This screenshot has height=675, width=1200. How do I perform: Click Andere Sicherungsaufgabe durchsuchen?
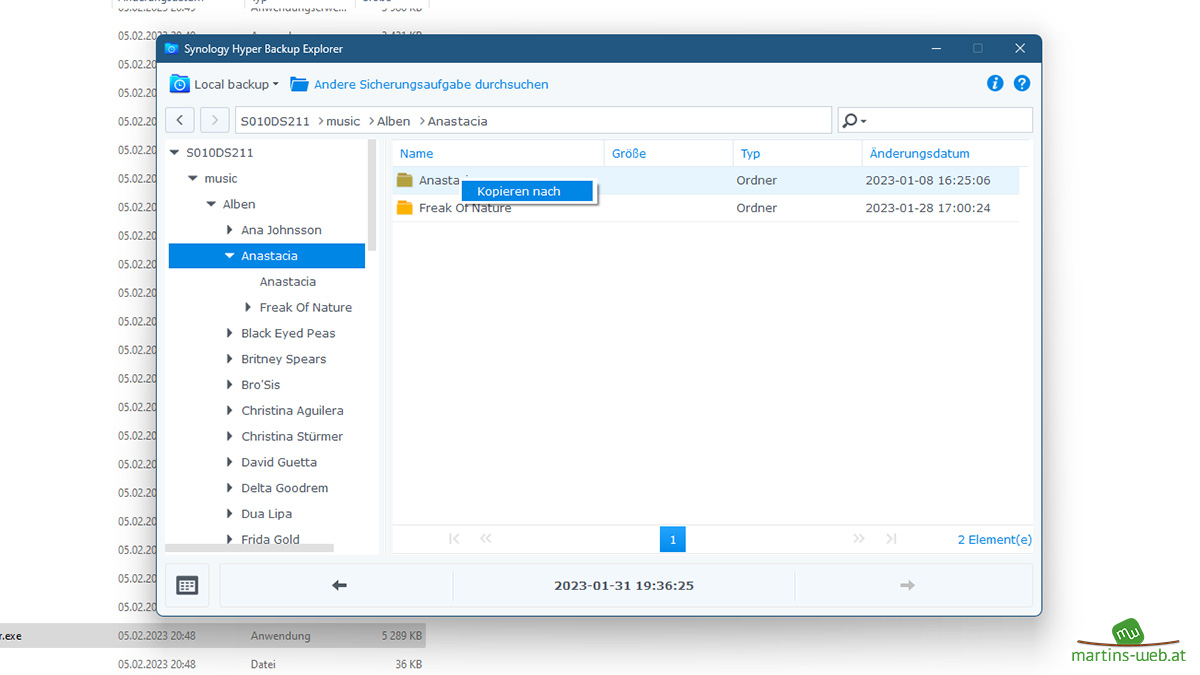(431, 84)
